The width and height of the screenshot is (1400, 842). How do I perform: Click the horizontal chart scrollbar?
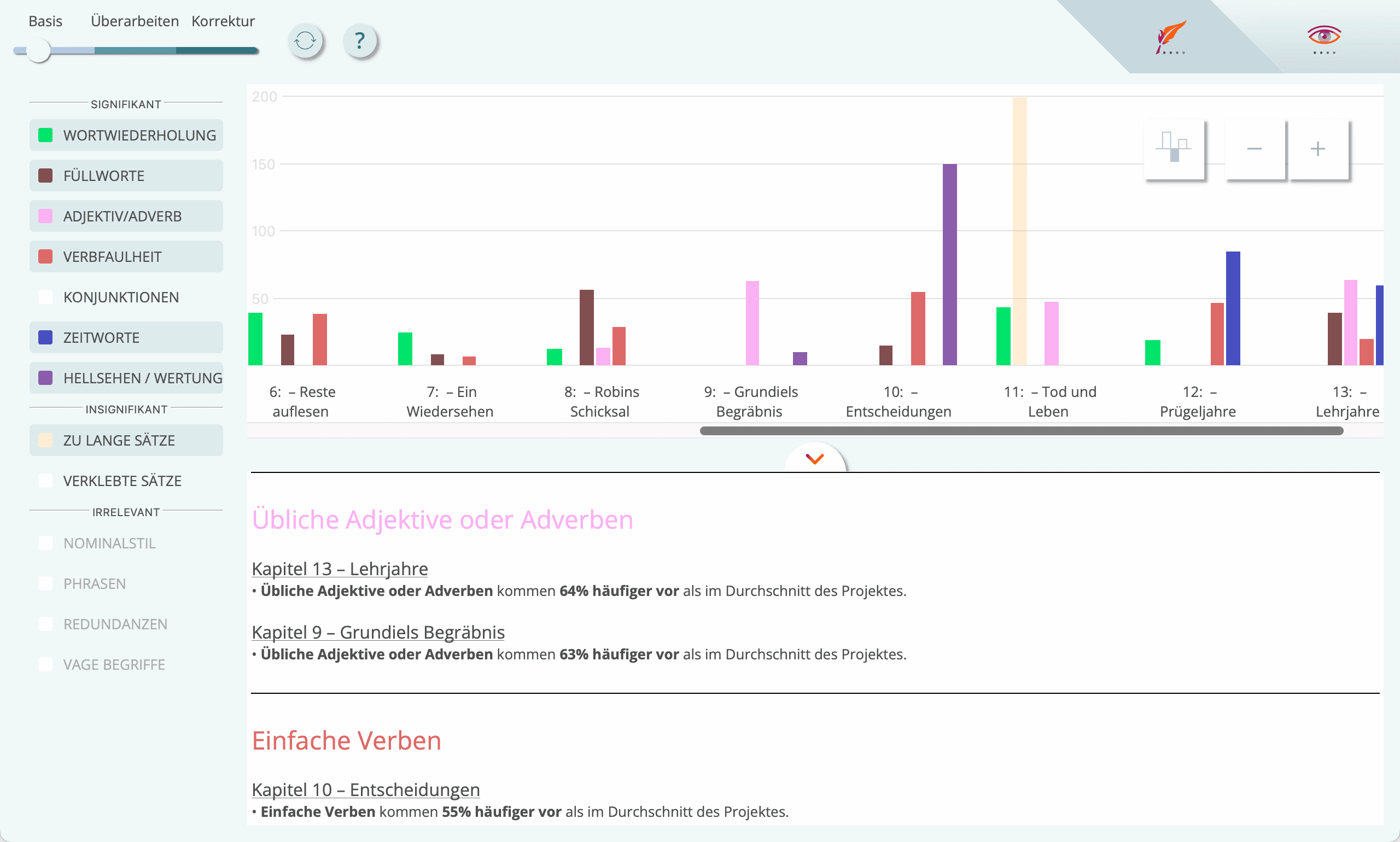(1022, 431)
